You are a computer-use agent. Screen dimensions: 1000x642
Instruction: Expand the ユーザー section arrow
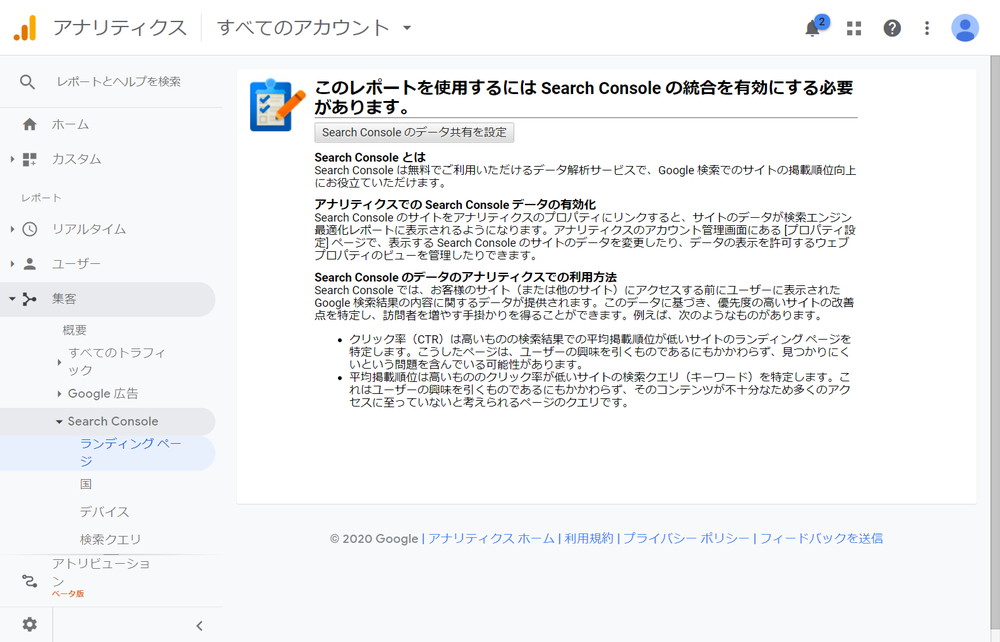(x=12, y=264)
